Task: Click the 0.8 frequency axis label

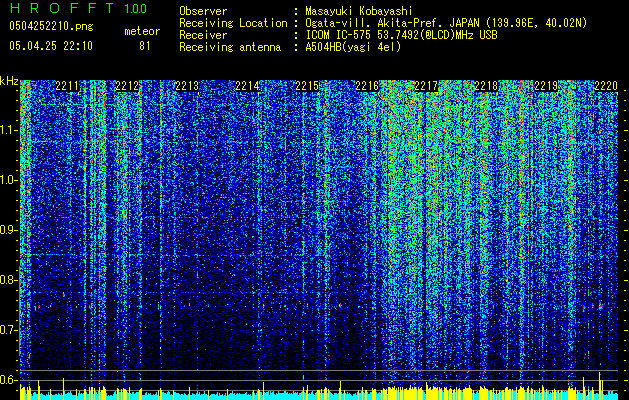Action: click(x=9, y=280)
